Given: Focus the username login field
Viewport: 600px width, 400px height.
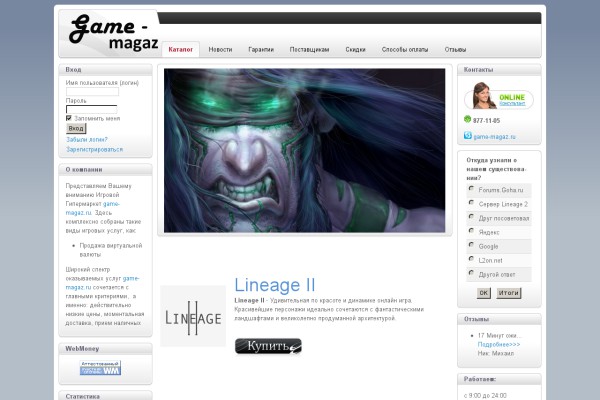Looking at the screenshot, I should pyautogui.click(x=92, y=91).
